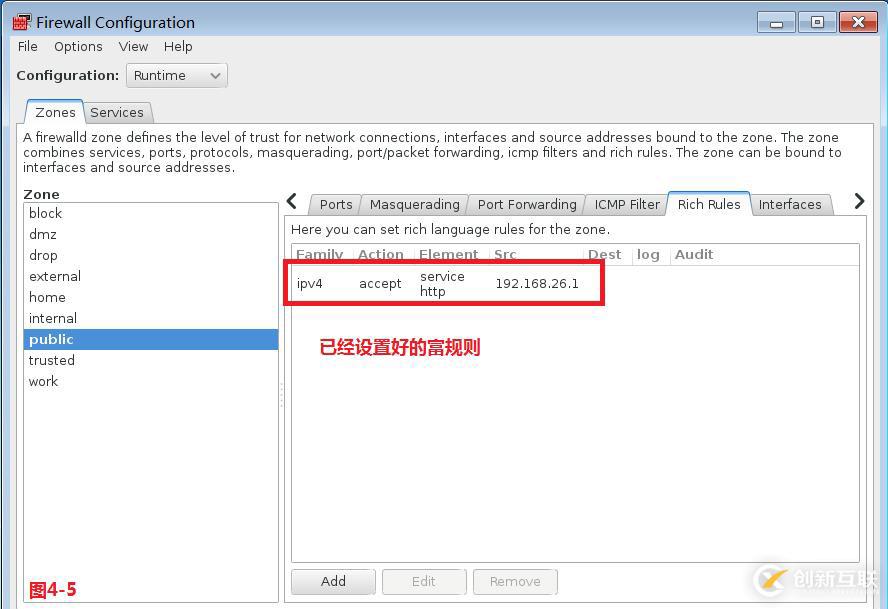Image resolution: width=888 pixels, height=609 pixels.
Task: Open the Interfaces tab
Action: (790, 205)
